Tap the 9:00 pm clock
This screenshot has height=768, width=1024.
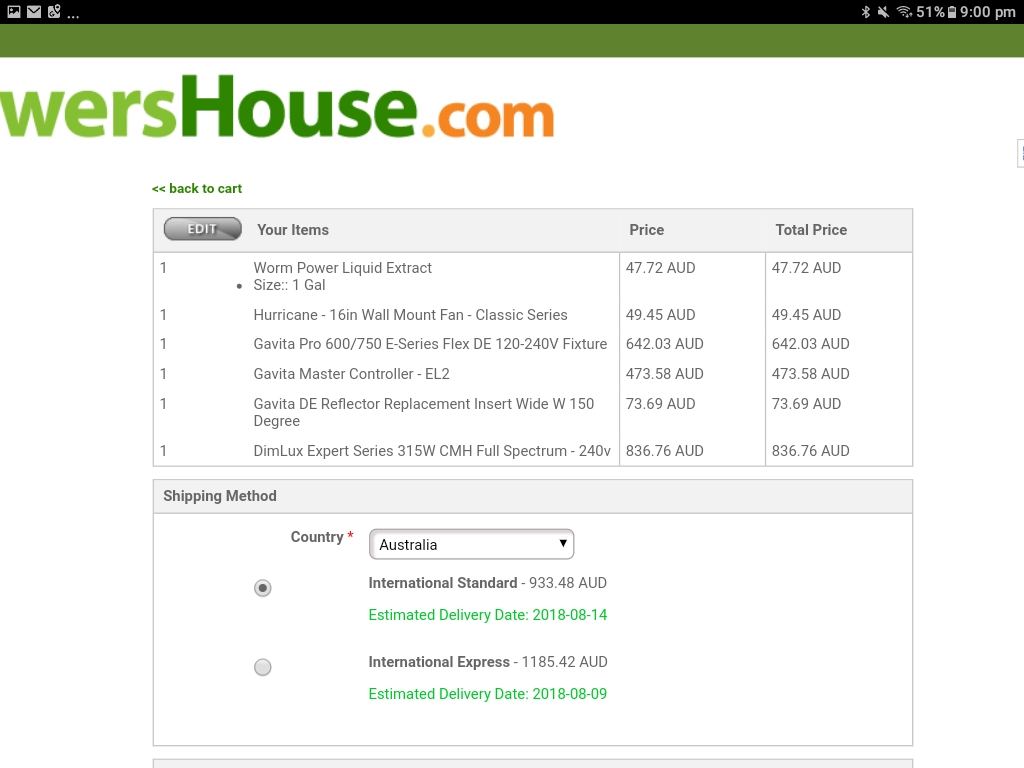[x=987, y=12]
